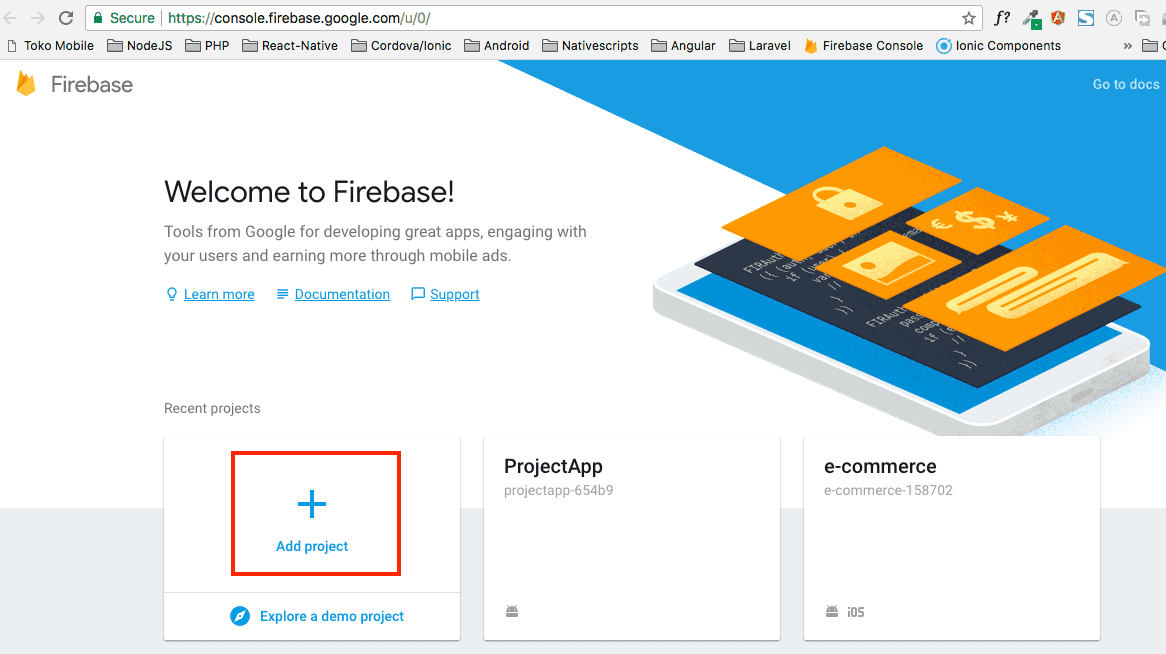This screenshot has height=654, width=1166.
Task: Reload the page with the refresh icon
Action: pyautogui.click(x=67, y=18)
